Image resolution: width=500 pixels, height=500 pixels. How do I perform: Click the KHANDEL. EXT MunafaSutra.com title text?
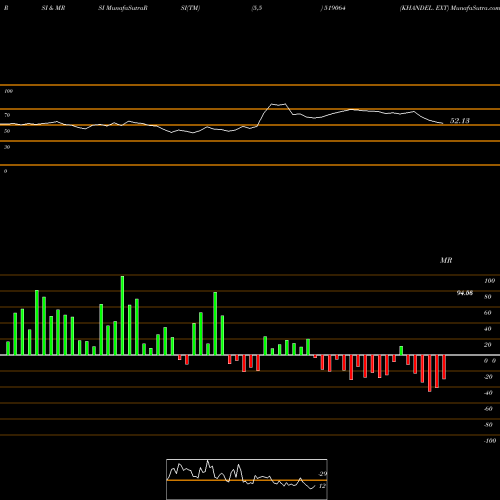[450, 8]
